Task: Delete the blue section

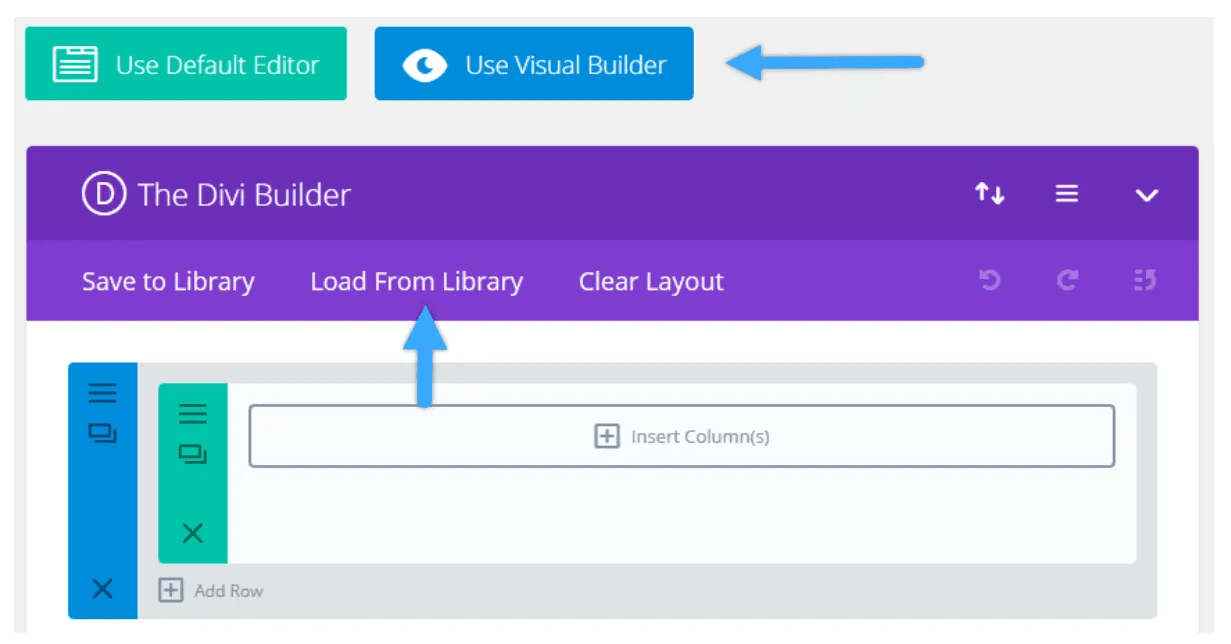Action: coord(102,589)
